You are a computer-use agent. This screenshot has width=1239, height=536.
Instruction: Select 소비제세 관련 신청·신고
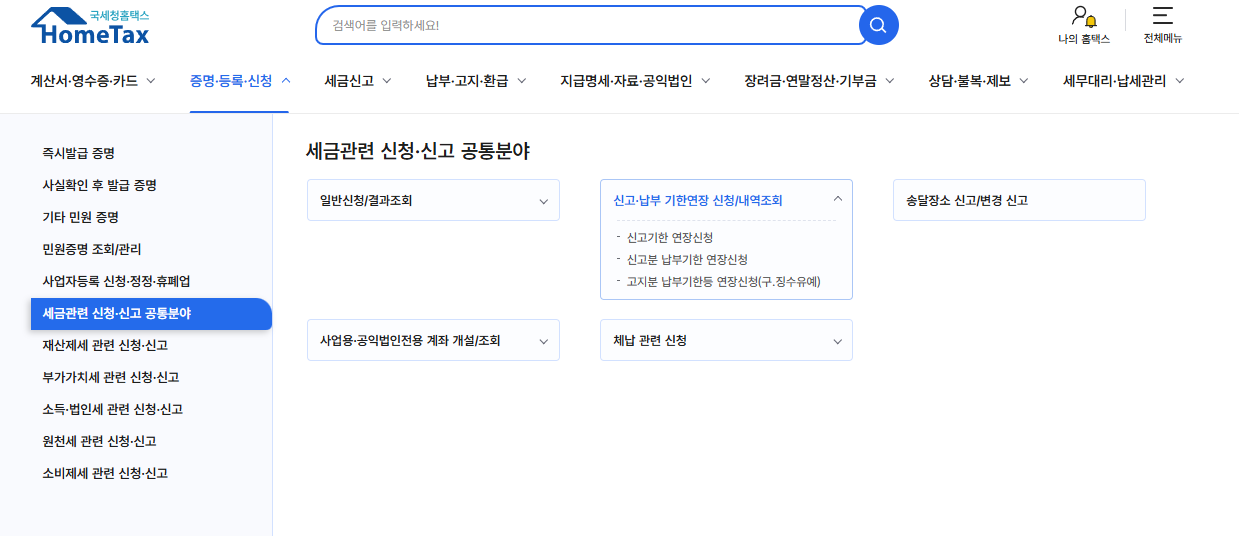click(x=105, y=473)
